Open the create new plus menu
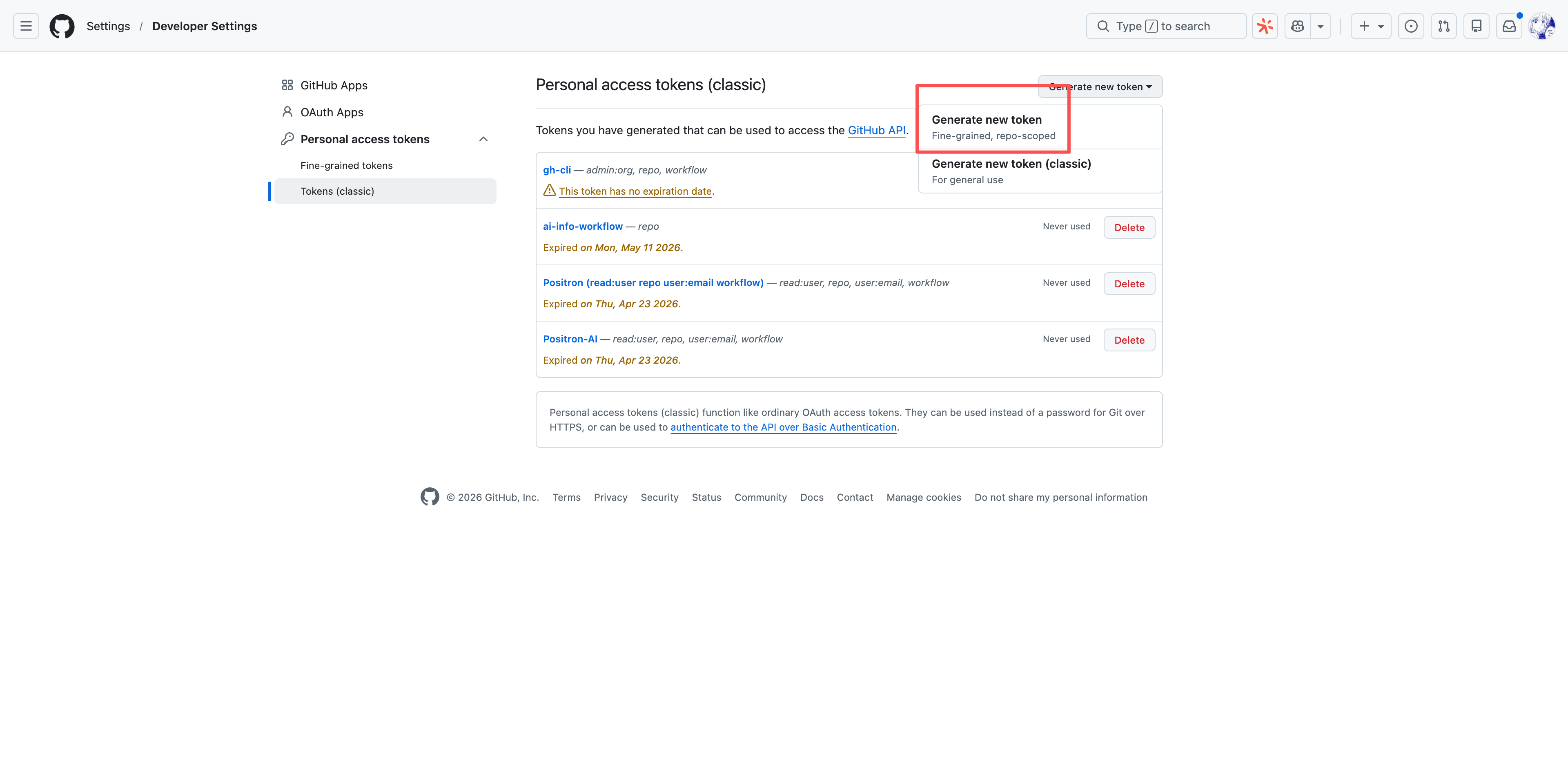Viewport: 1568px width, 782px height. coord(1371,26)
